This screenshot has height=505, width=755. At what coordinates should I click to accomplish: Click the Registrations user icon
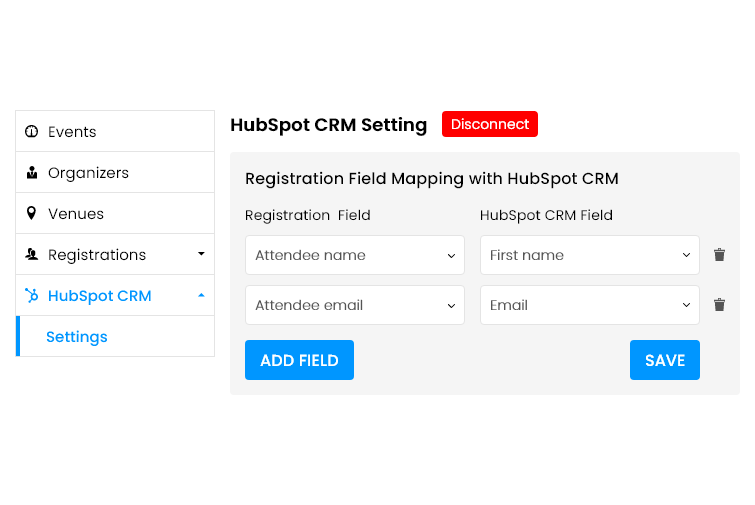click(x=32, y=254)
